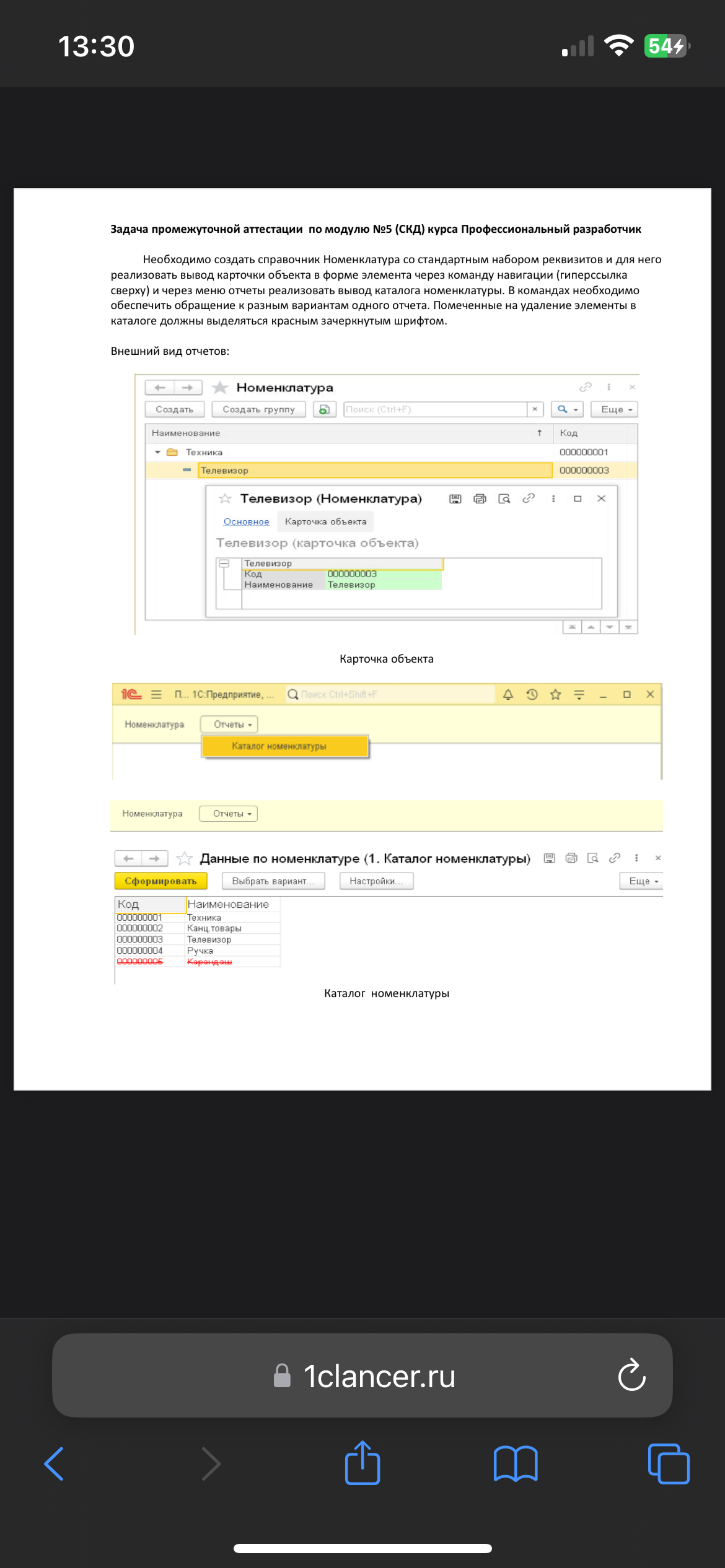Screen dimensions: 725x1568
Task: Open the 1C hamburger main menu
Action: coord(156,694)
